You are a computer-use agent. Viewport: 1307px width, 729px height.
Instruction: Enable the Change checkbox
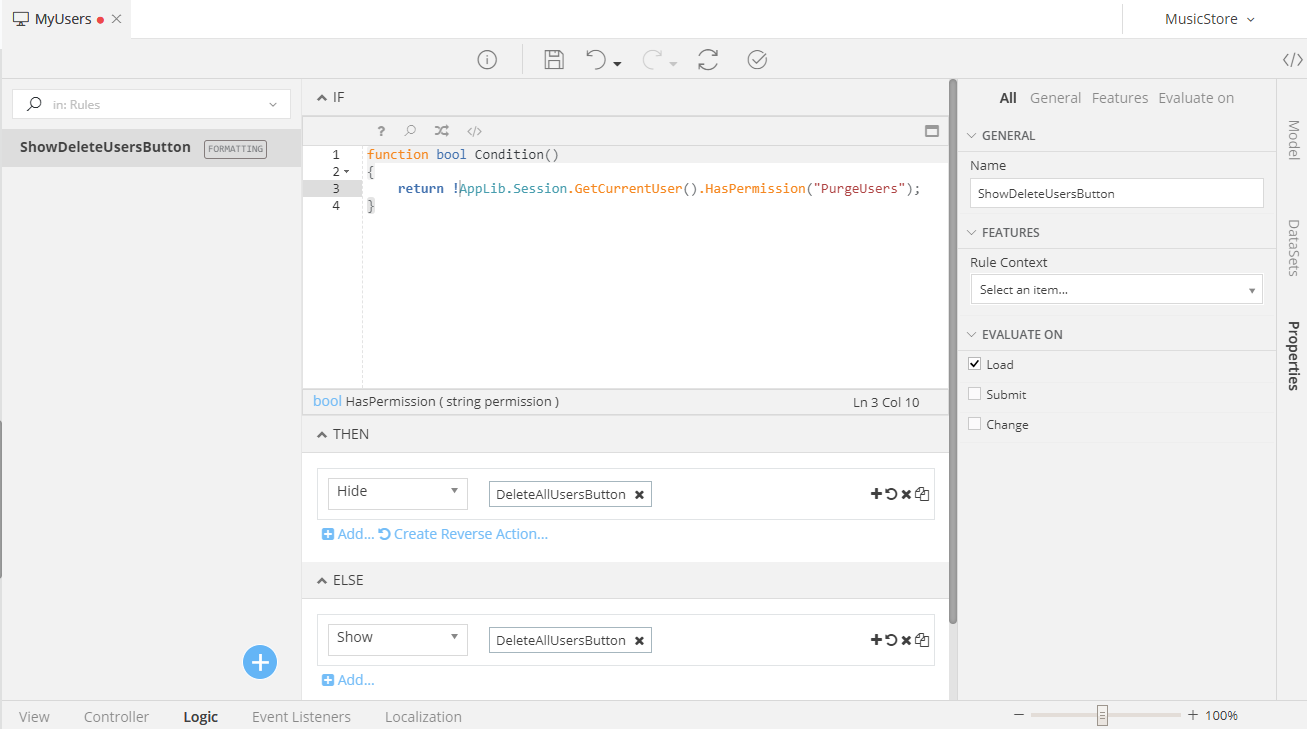[975, 424]
